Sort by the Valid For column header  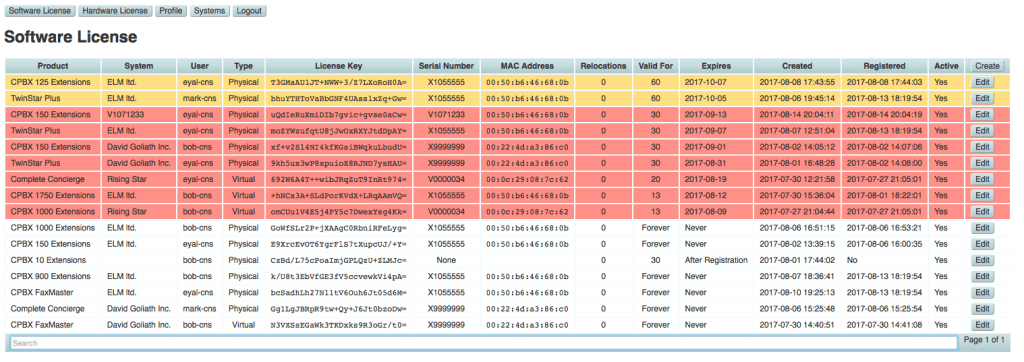click(x=656, y=66)
